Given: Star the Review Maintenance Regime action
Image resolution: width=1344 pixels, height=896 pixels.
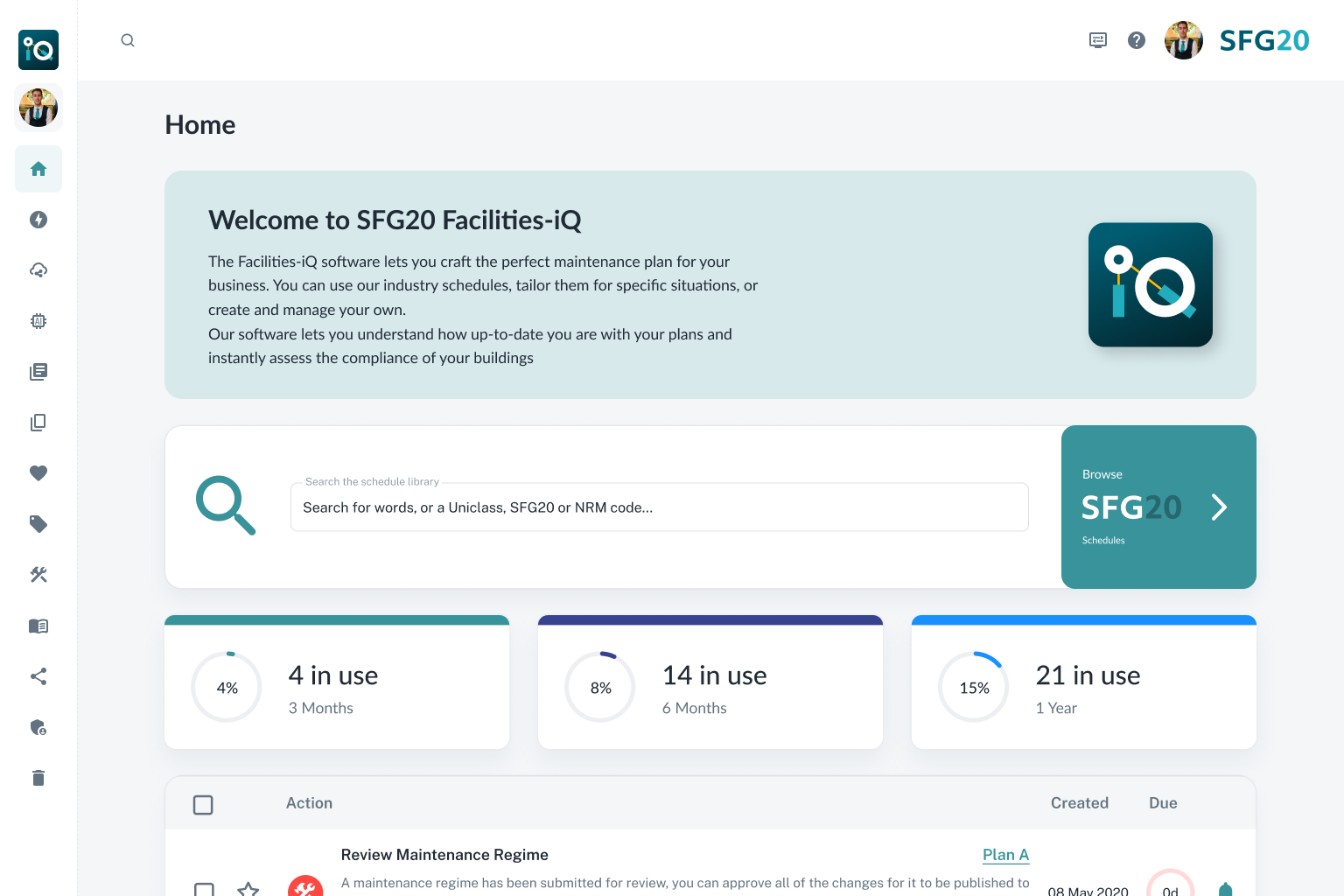Looking at the screenshot, I should pos(248,889).
